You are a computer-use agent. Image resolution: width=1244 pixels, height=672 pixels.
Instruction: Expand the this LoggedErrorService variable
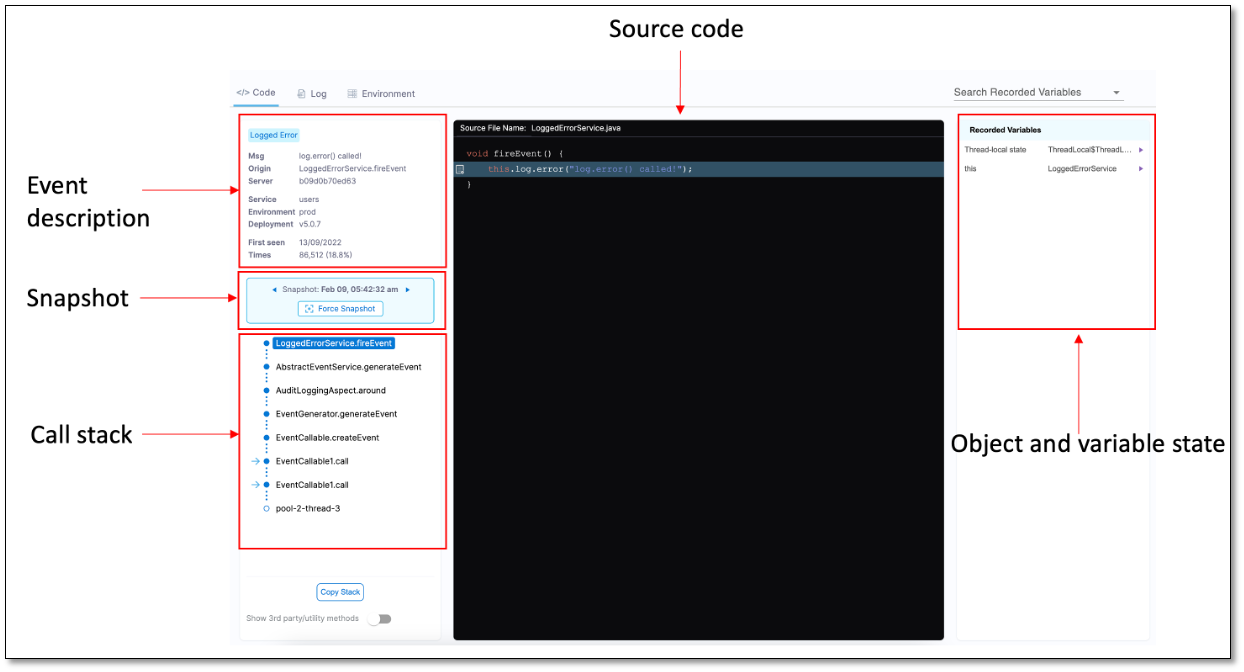click(x=1139, y=168)
